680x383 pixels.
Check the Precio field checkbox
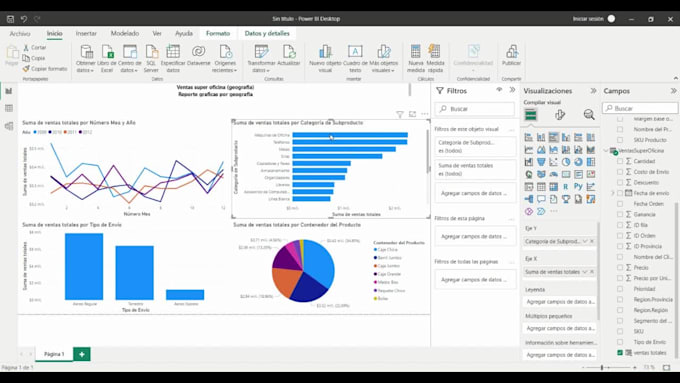(x=620, y=267)
